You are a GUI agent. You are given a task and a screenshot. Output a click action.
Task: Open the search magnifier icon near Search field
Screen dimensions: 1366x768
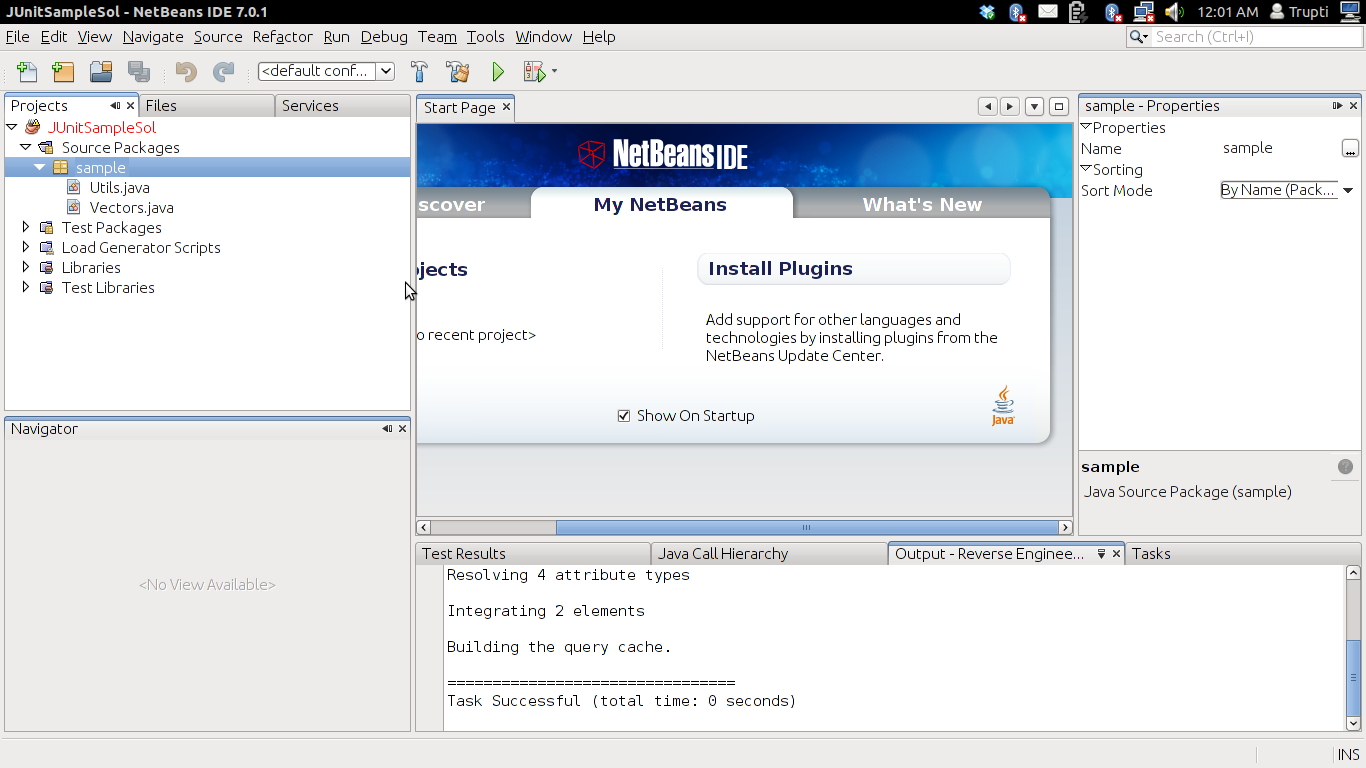click(1138, 36)
